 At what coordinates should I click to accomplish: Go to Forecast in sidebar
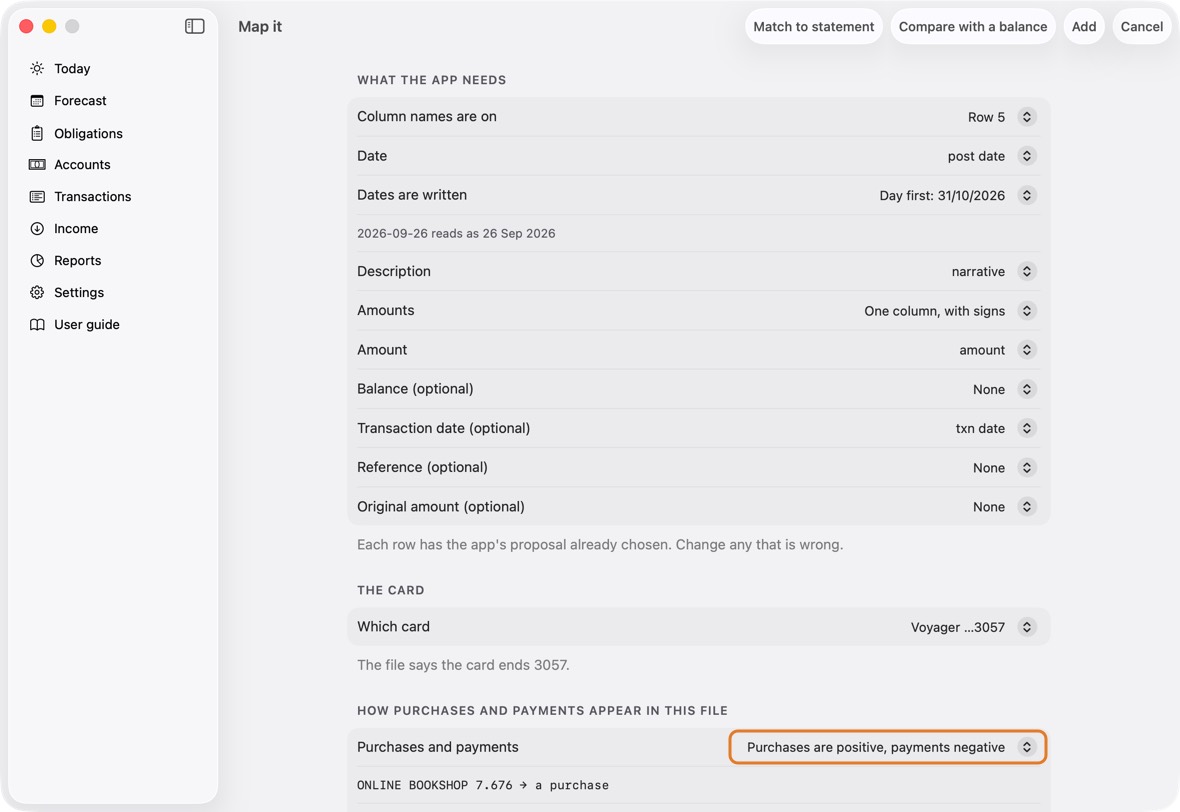point(80,101)
